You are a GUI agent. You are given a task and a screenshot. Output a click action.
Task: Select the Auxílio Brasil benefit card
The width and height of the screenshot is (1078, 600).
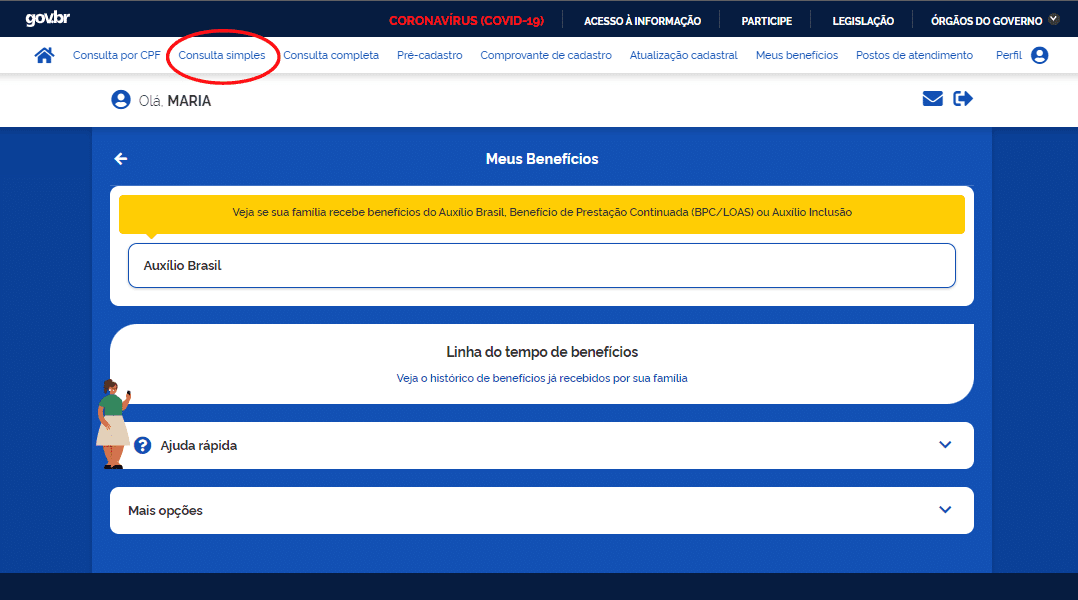click(x=541, y=266)
